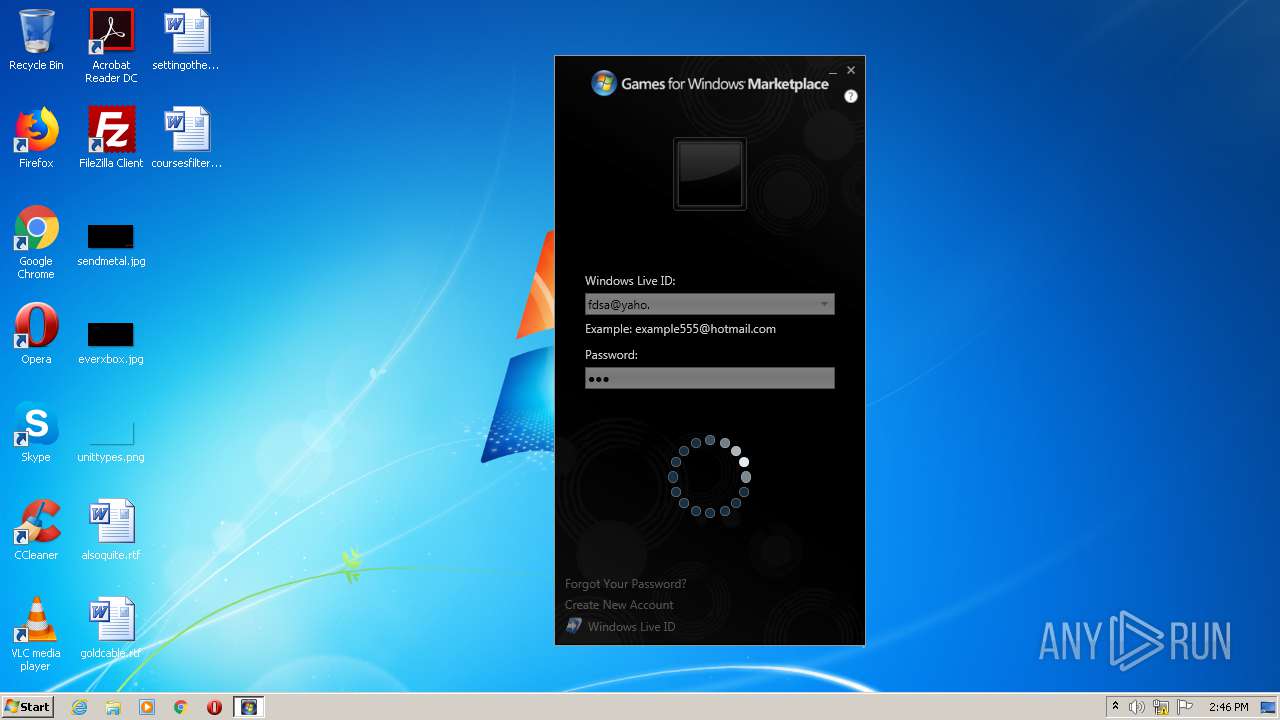Show hidden tray icons arrow
This screenshot has height=720, width=1280.
(x=1115, y=707)
